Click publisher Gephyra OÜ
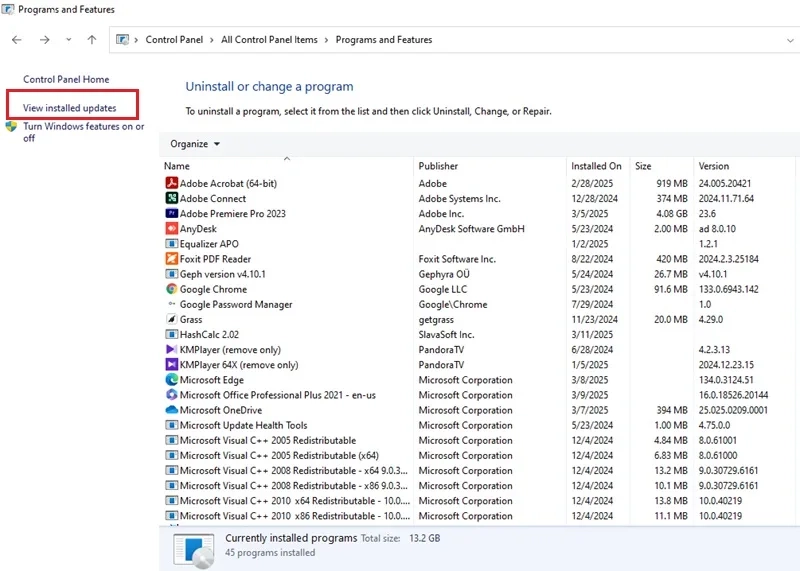Screen dimensions: 800x571 click(444, 274)
